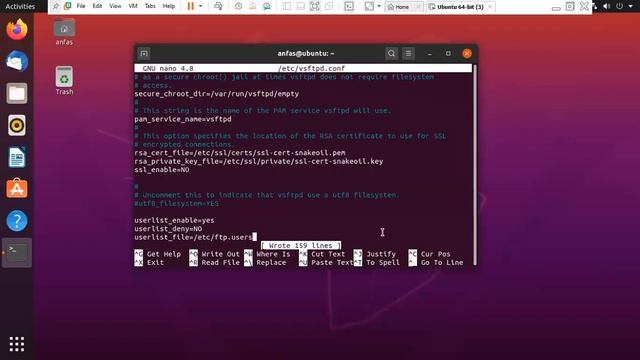Click the userlist_enable=yes line
640x360 pixels.
click(x=174, y=220)
